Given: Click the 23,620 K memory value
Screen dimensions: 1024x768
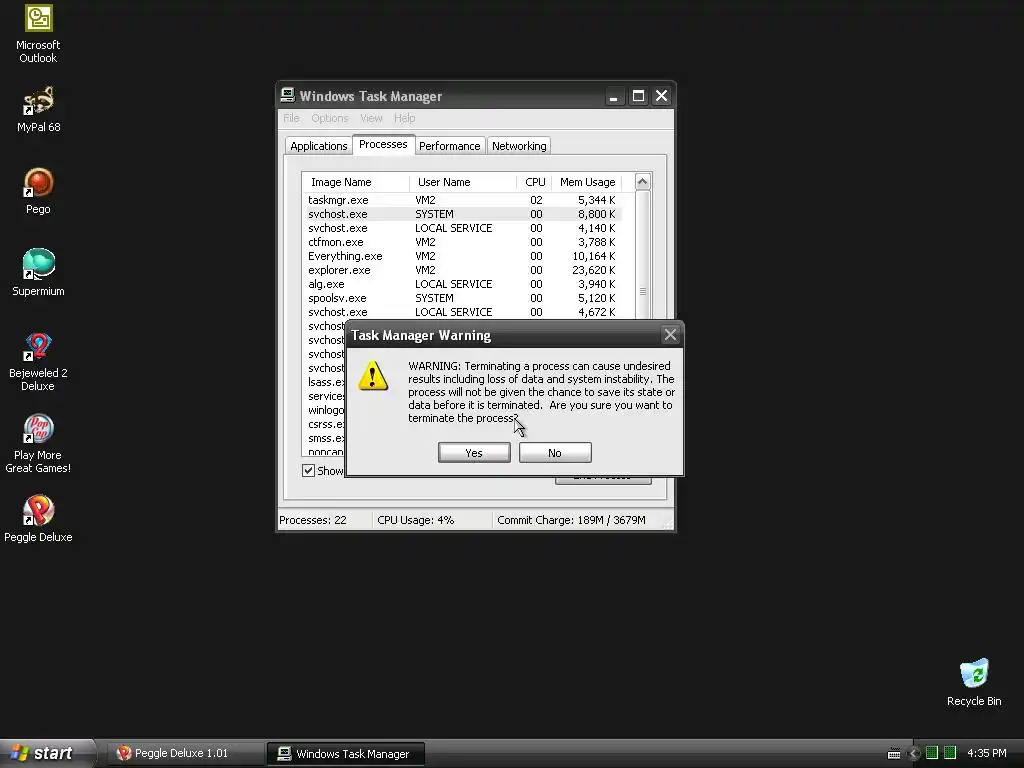Looking at the screenshot, I should coord(594,270).
